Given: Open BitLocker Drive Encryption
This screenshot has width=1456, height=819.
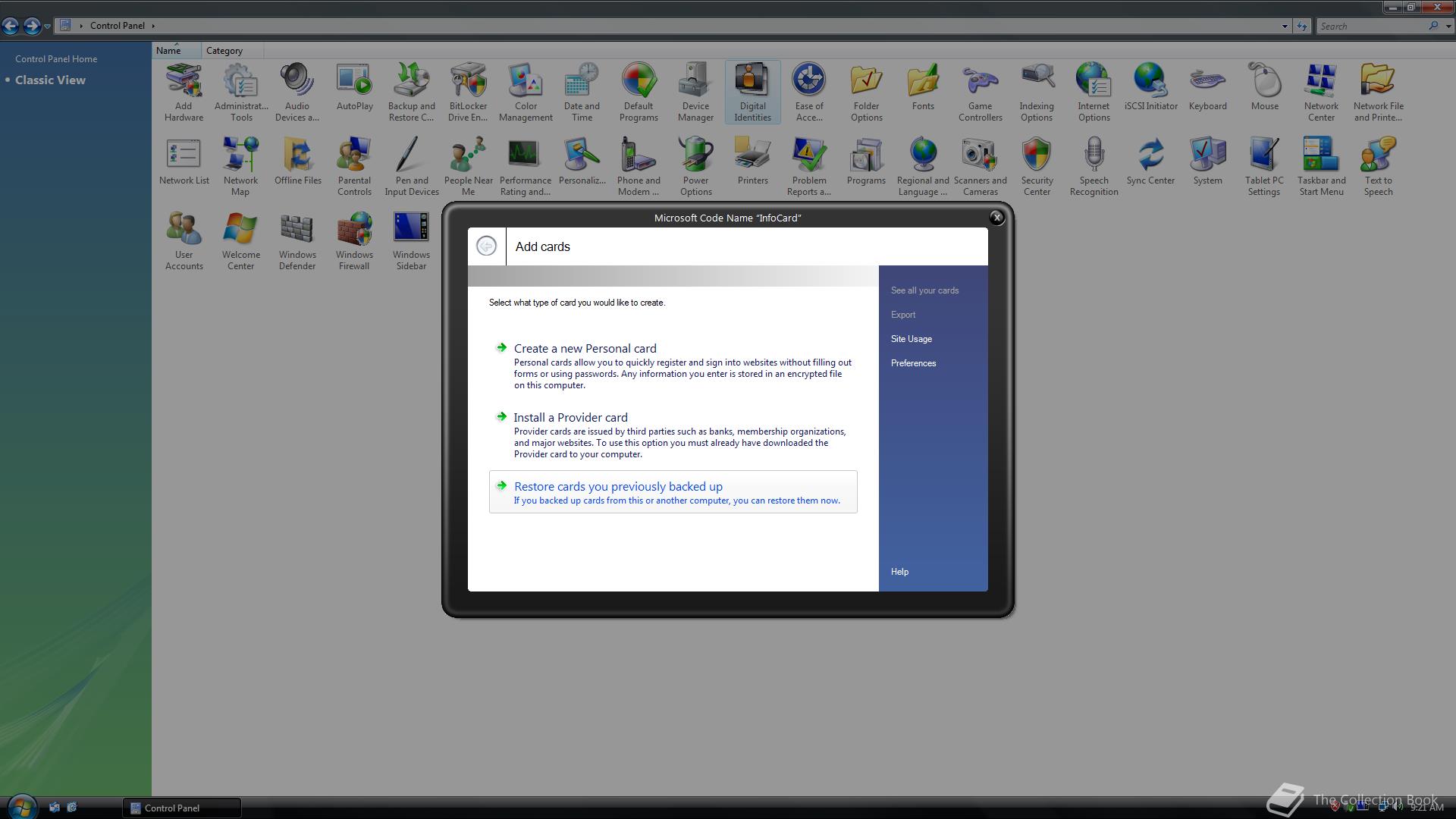Looking at the screenshot, I should click(468, 92).
